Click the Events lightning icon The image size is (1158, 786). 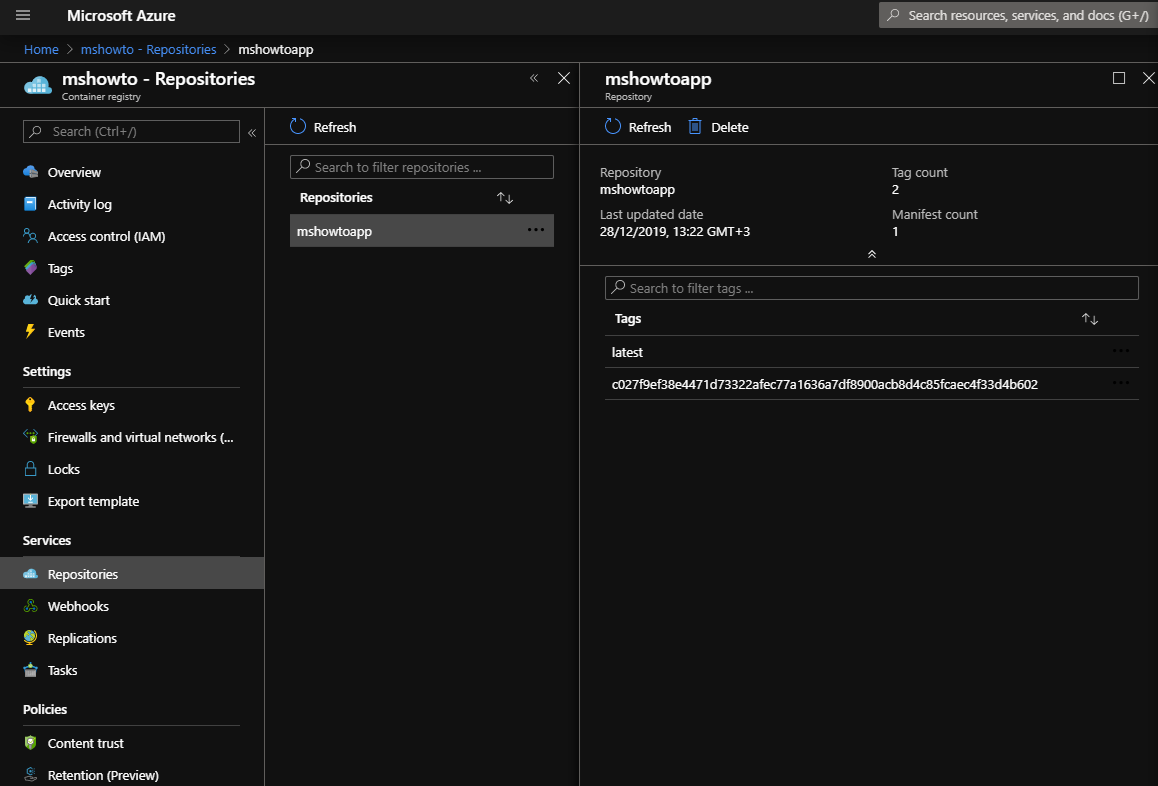30,331
